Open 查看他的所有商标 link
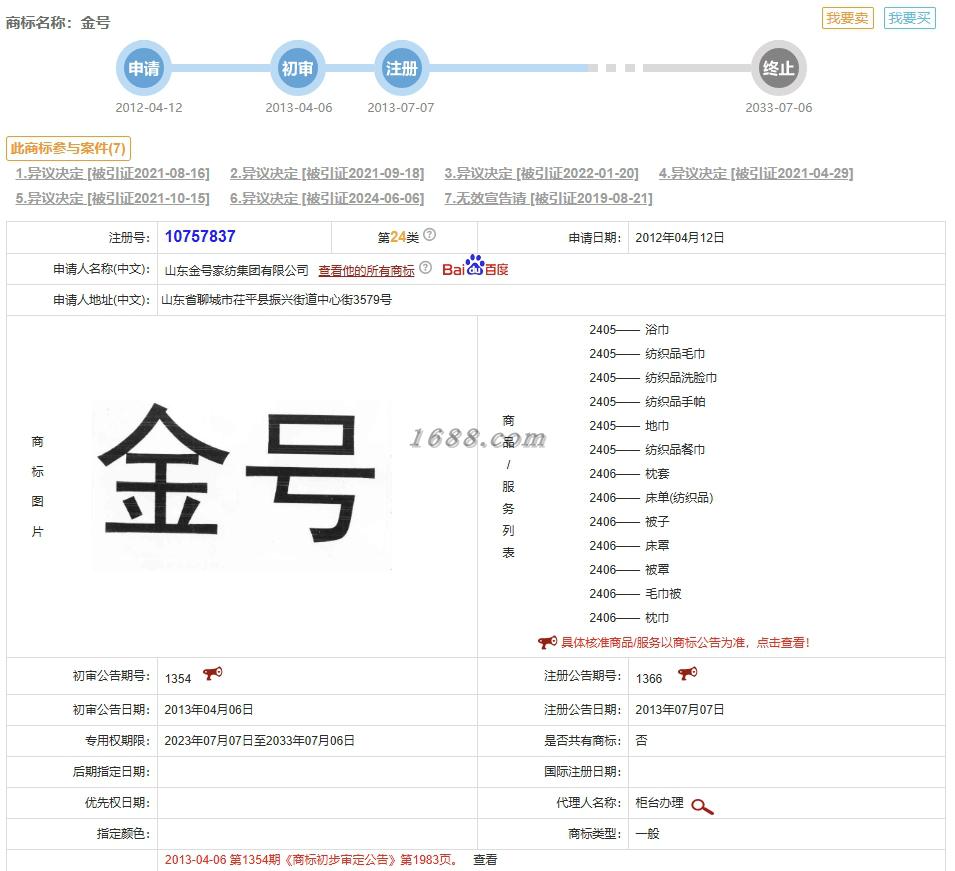The image size is (955, 871). (x=366, y=270)
